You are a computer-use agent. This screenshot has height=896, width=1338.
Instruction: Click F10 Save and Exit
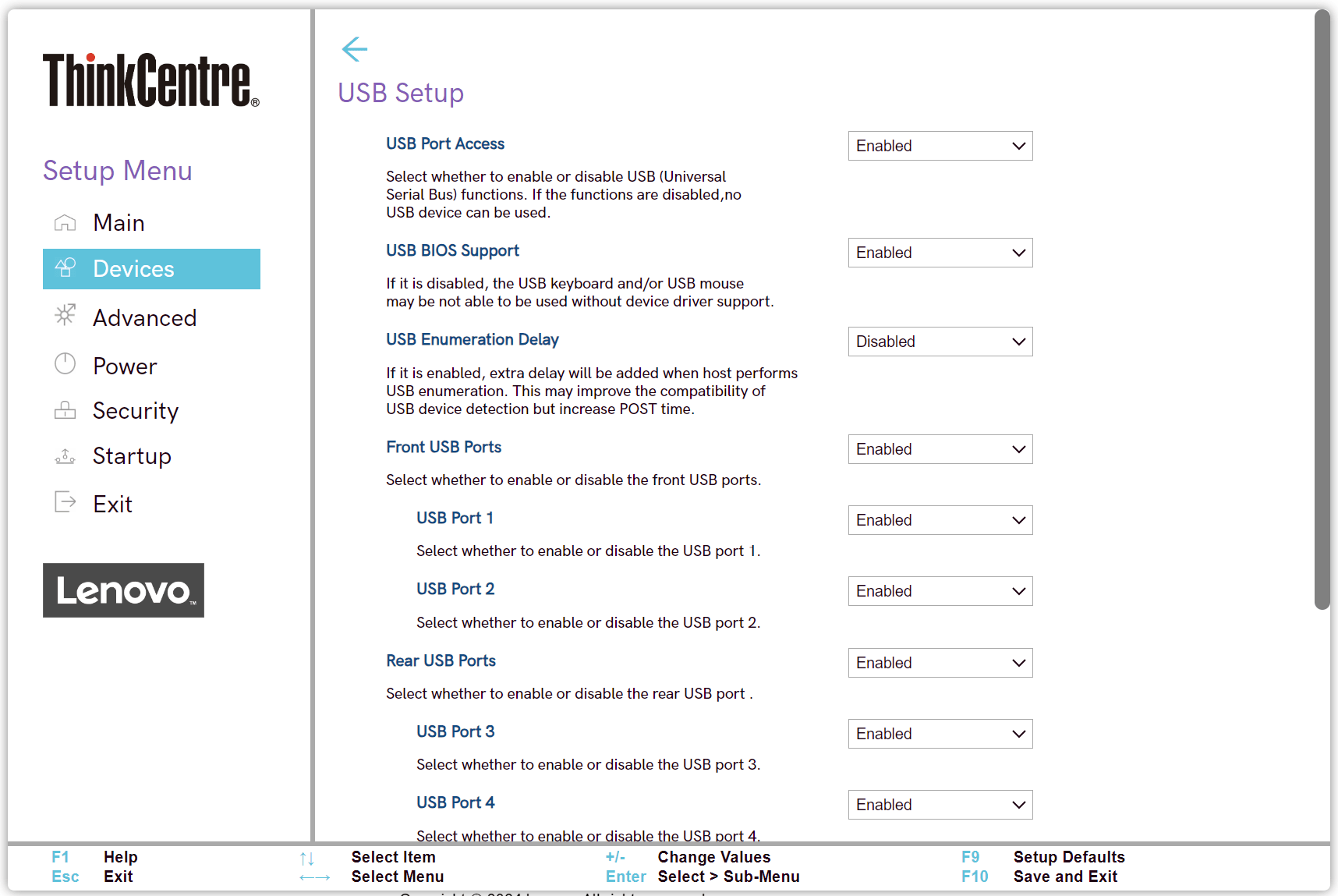point(1039,877)
